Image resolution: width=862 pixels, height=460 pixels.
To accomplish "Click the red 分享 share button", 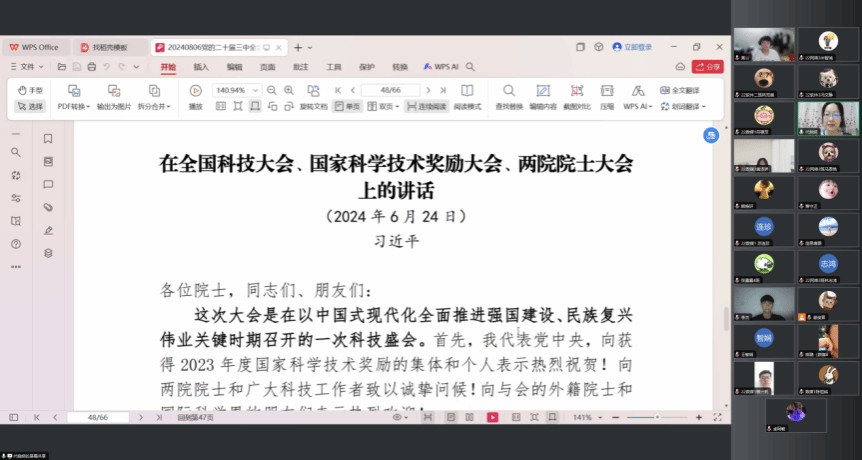I will click(x=707, y=67).
